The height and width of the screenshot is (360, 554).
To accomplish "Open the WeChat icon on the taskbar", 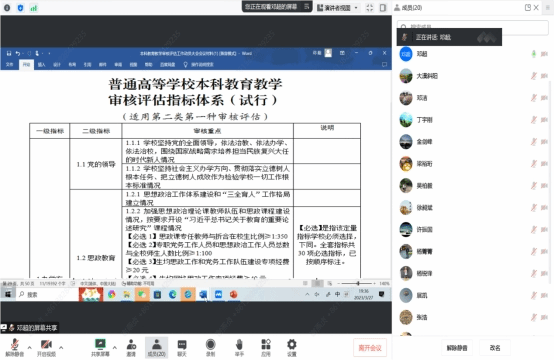I will tap(142, 294).
